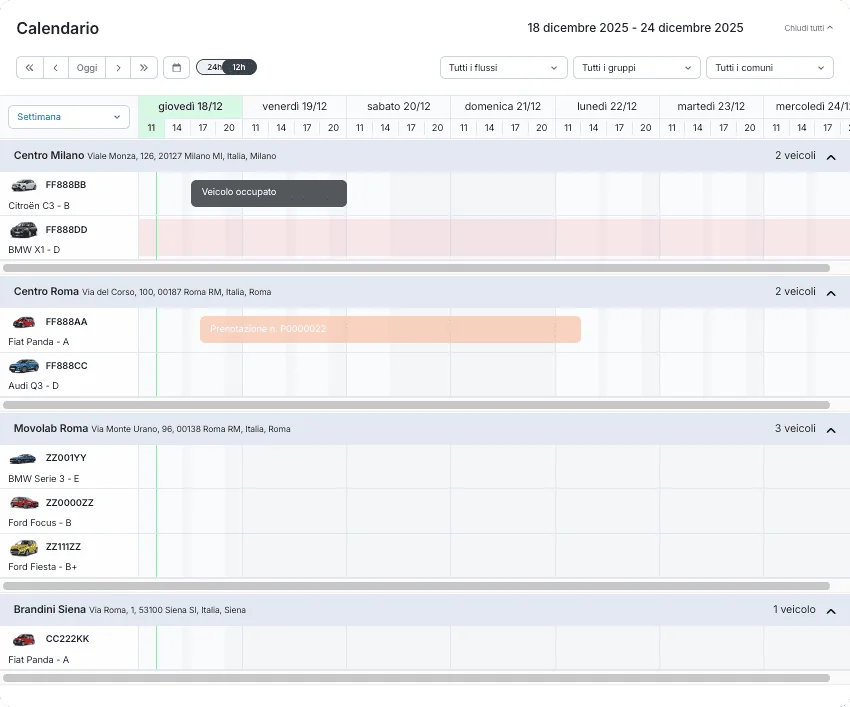Click the Ford Focus car thumbnail ZZ0000ZZ
The width and height of the screenshot is (850, 707).
24,503
